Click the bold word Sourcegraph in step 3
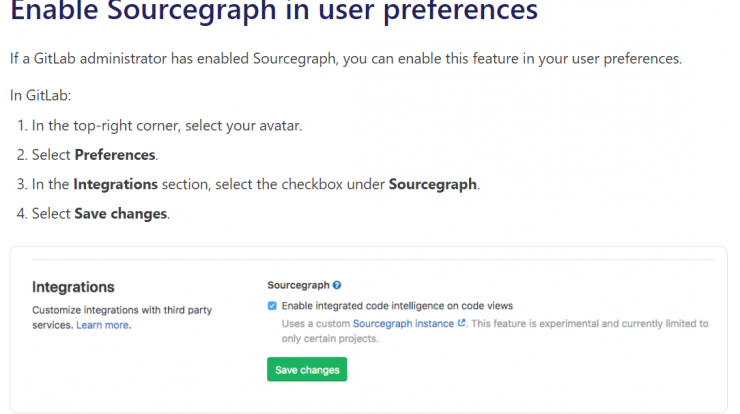This screenshot has width=740, height=414. pyautogui.click(x=432, y=184)
